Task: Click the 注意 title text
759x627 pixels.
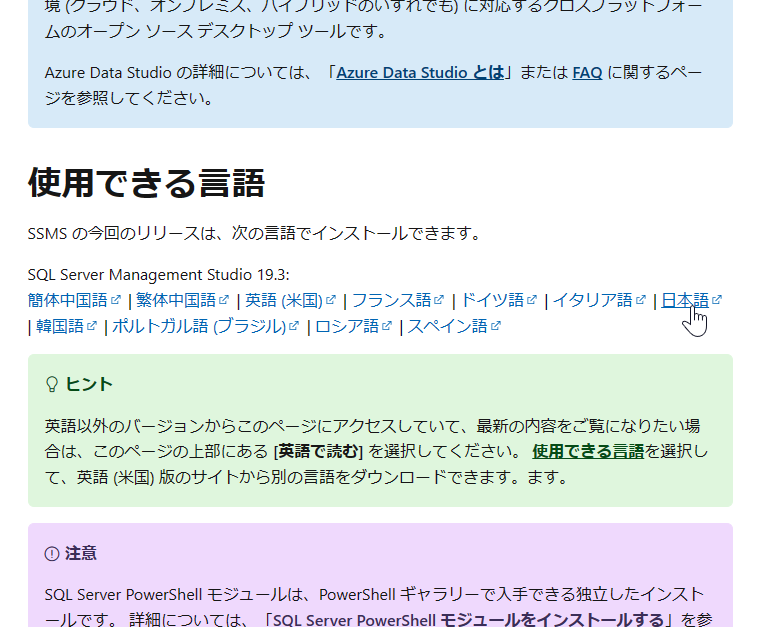Action: [x=81, y=553]
